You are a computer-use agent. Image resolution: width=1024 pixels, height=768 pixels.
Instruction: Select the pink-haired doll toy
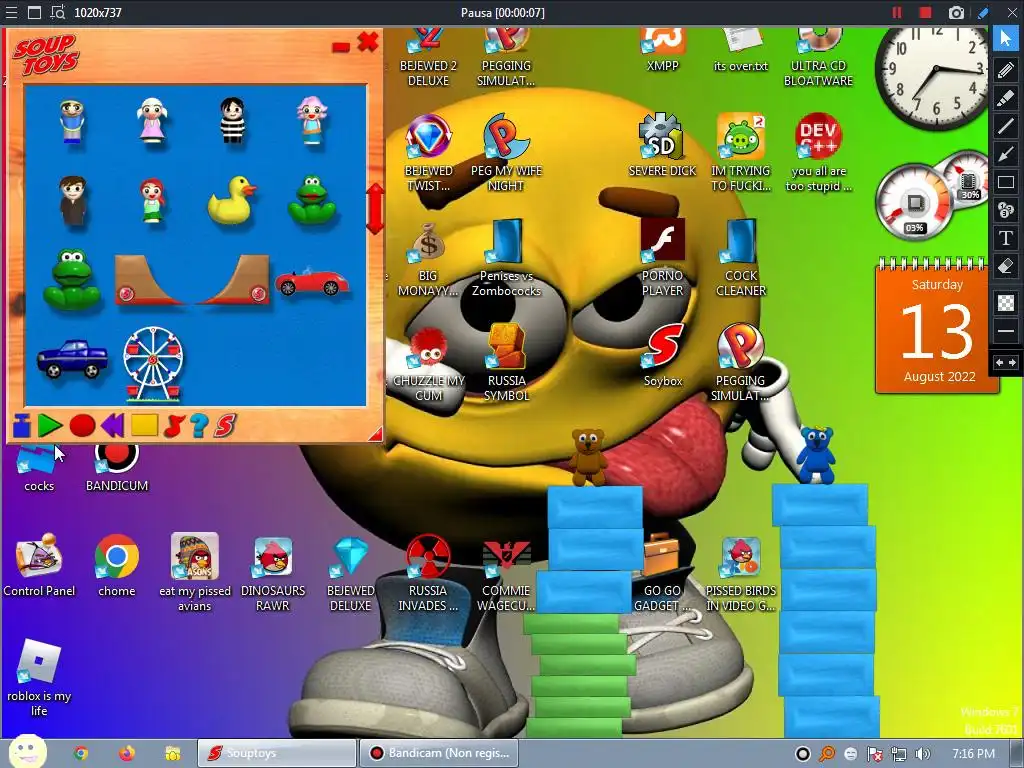coord(312,120)
